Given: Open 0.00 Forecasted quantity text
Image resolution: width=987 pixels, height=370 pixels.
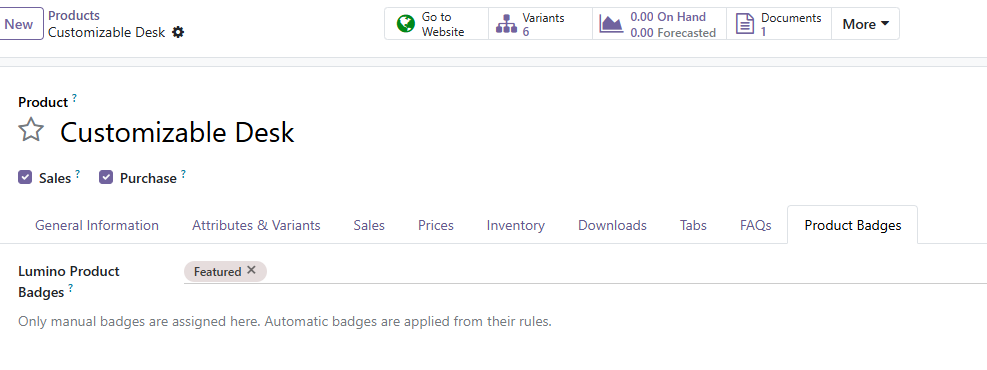Looking at the screenshot, I should tap(673, 33).
